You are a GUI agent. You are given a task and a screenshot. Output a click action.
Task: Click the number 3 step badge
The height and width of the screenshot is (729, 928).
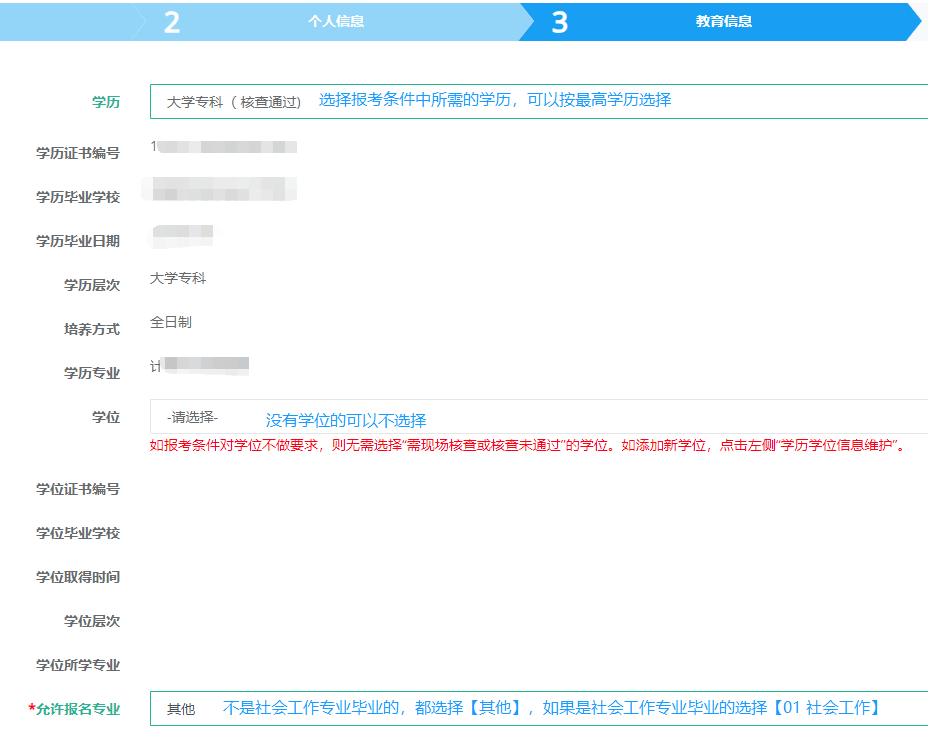[560, 22]
